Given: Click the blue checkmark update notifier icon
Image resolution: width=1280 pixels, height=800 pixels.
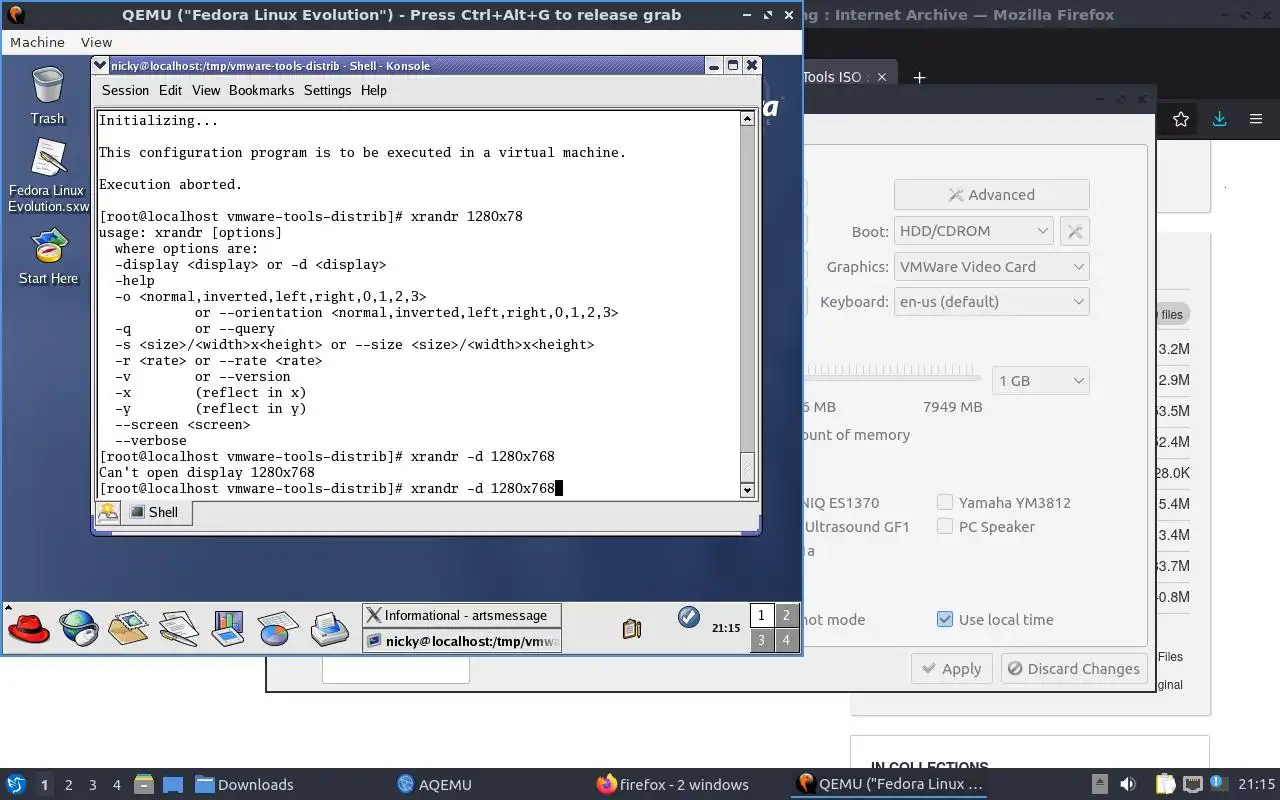Looking at the screenshot, I should click(x=688, y=617).
